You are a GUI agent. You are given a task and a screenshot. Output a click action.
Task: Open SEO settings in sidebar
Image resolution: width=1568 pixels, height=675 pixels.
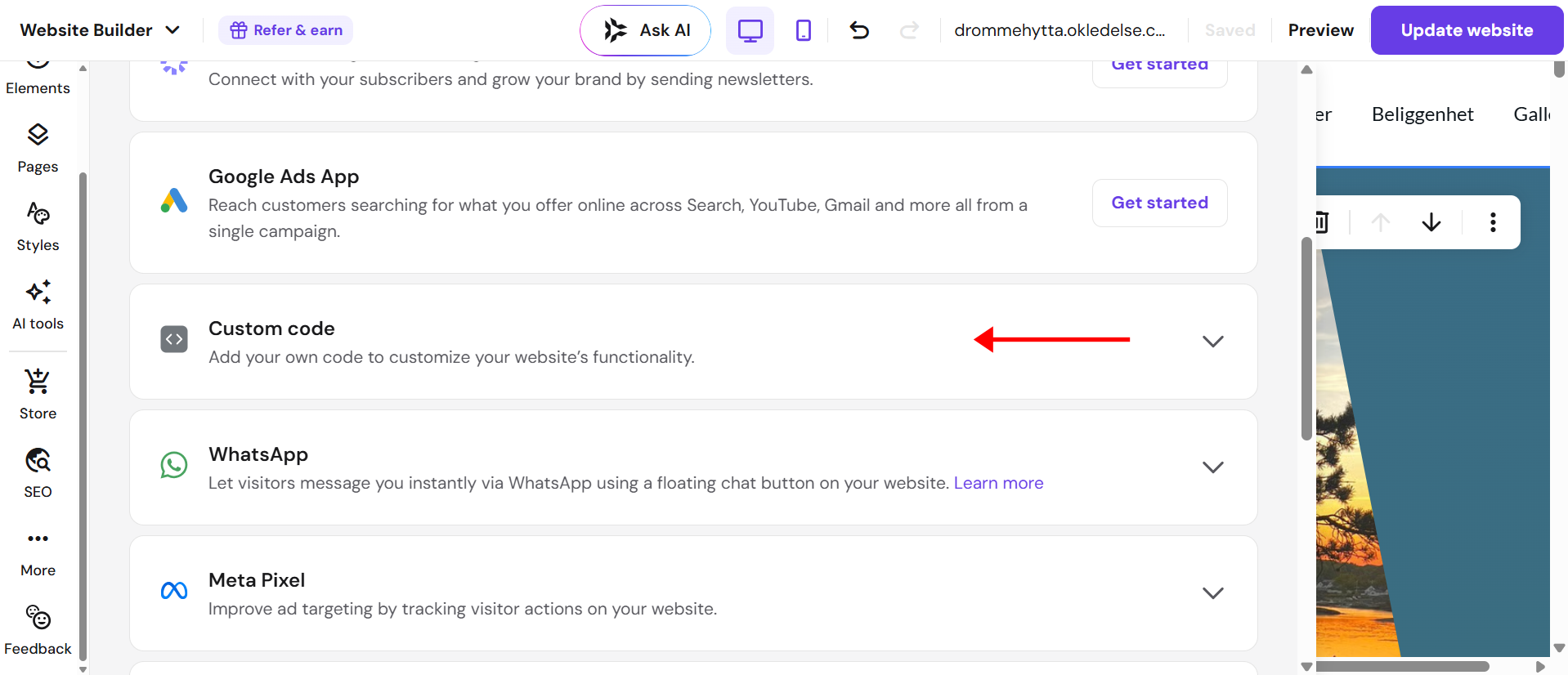click(38, 473)
